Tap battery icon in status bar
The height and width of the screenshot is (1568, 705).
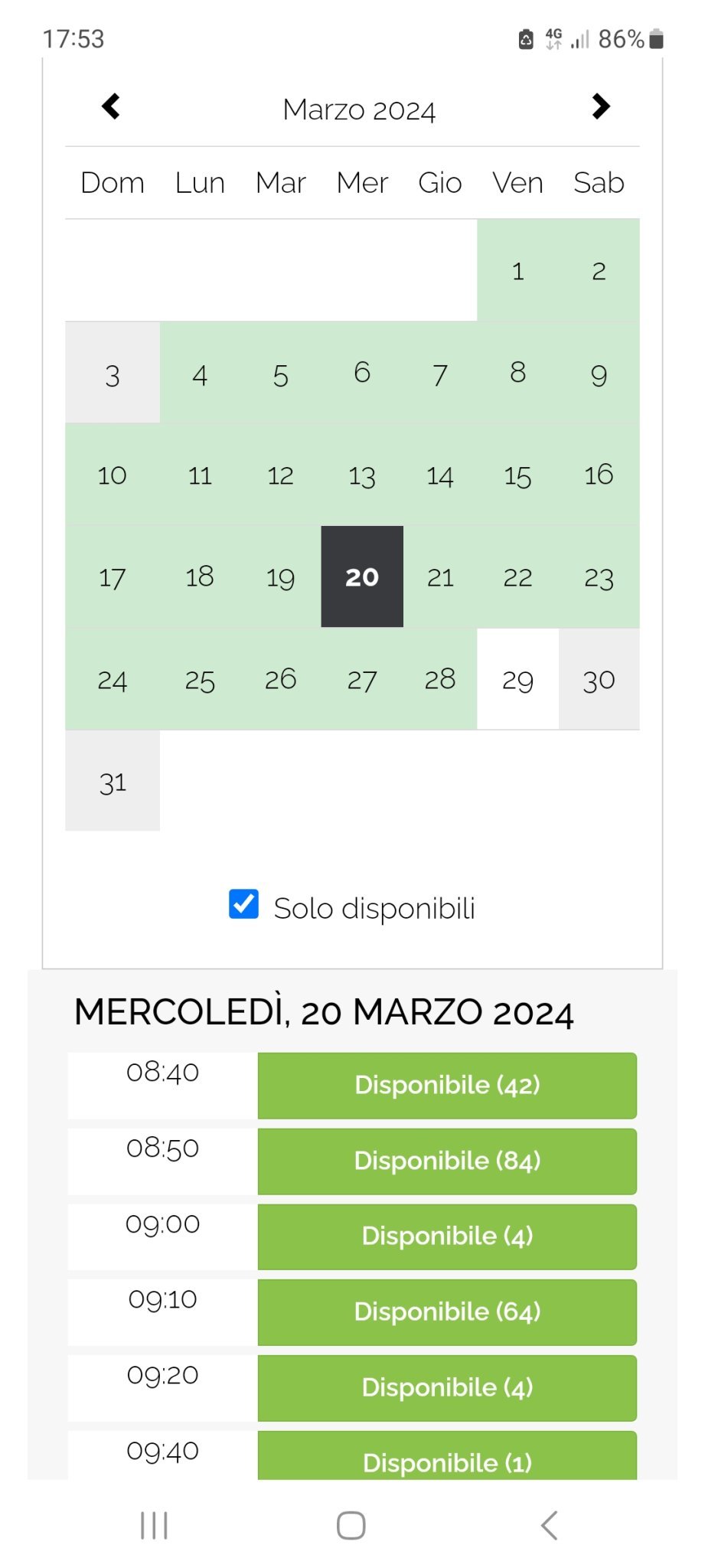click(656, 39)
